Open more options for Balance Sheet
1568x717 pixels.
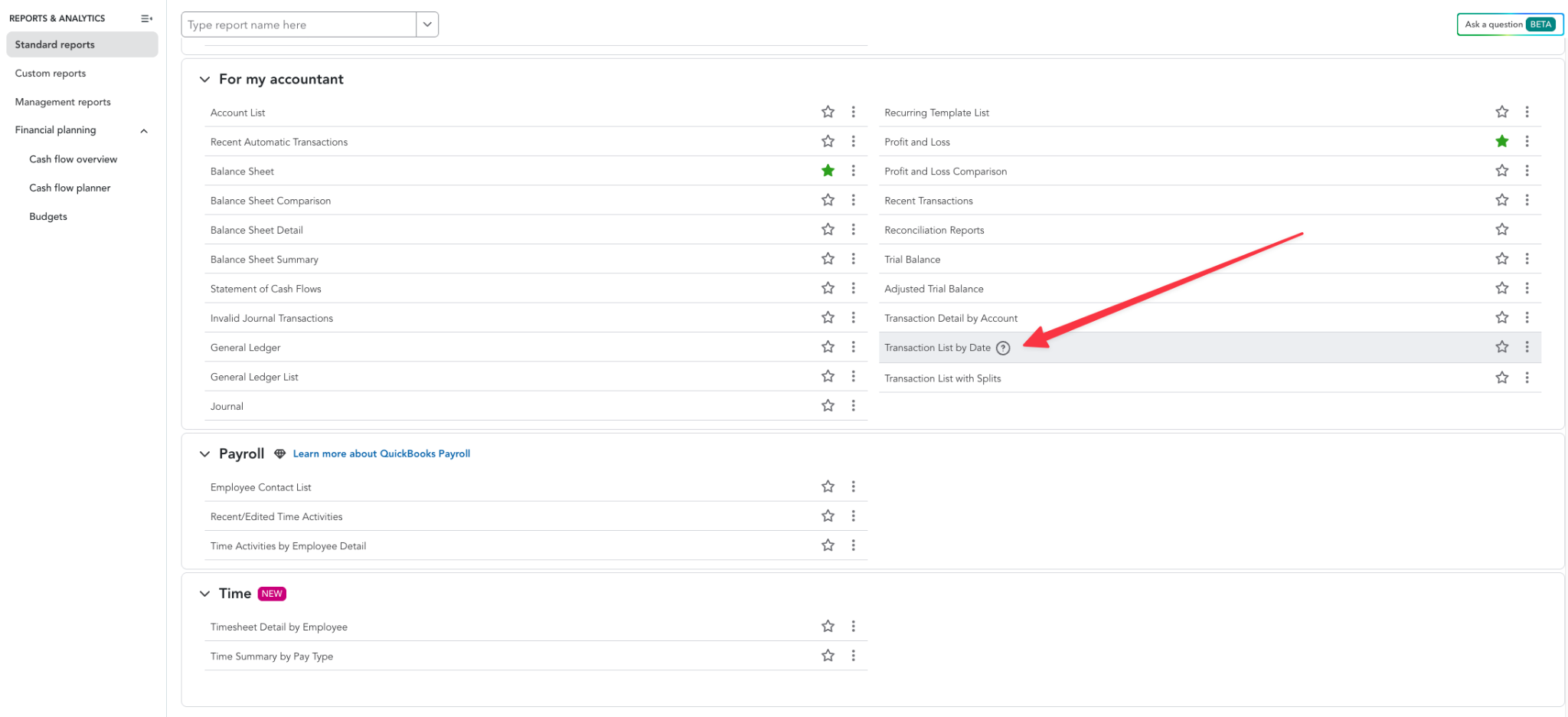(x=853, y=171)
